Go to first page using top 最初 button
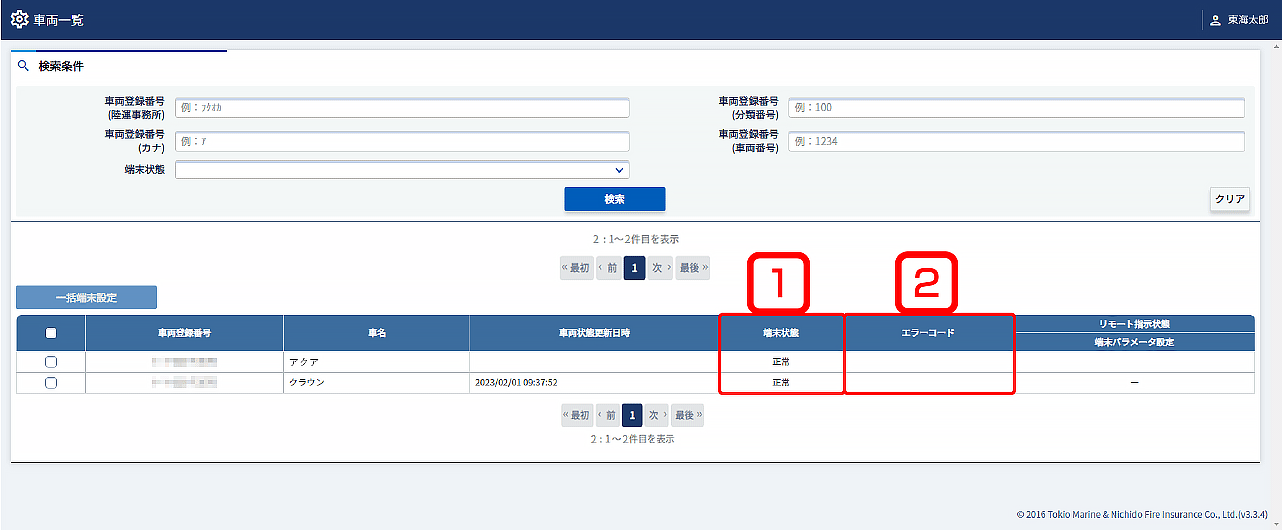The height and width of the screenshot is (530, 1282). coord(576,268)
